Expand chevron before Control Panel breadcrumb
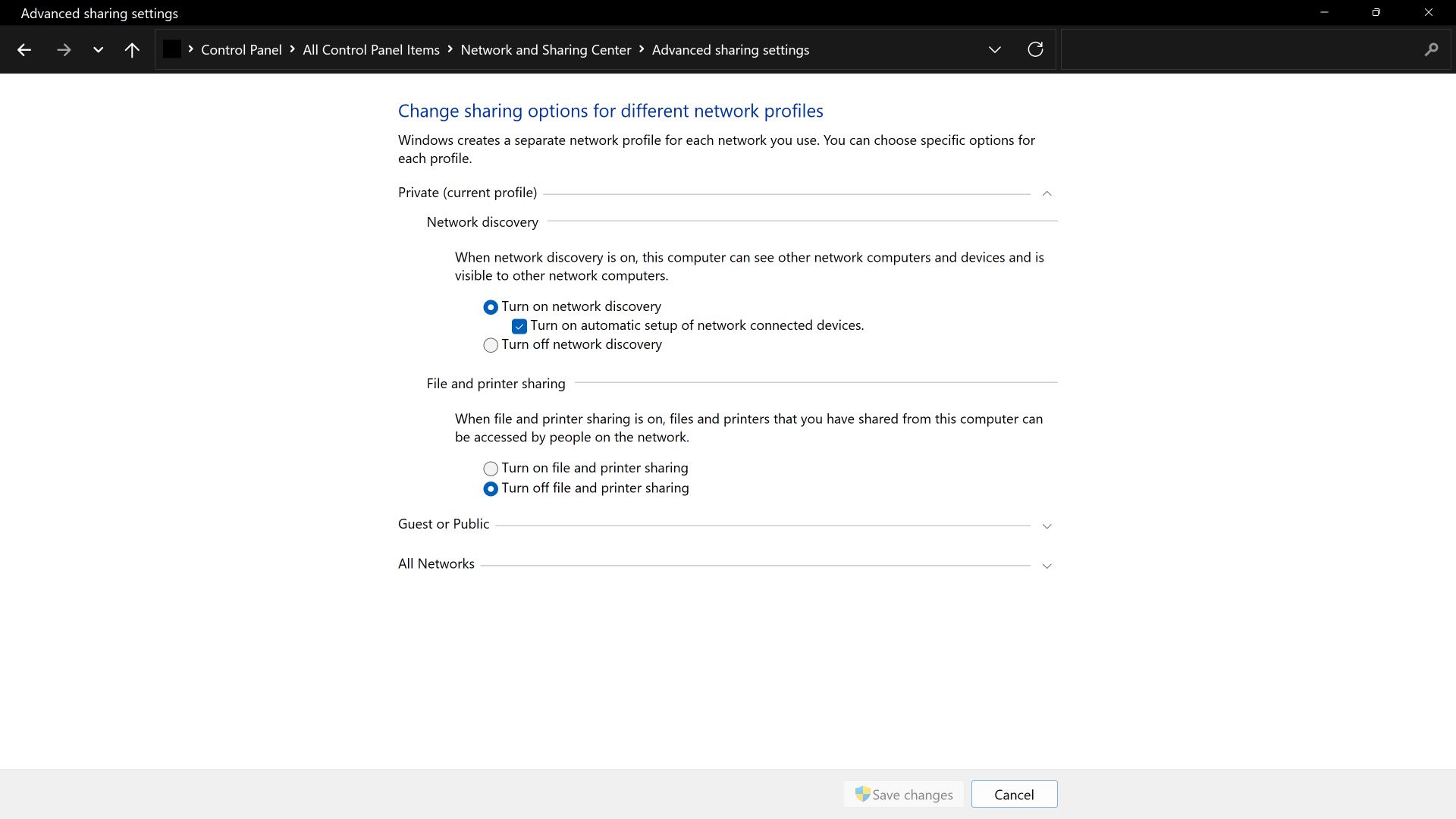 click(x=190, y=49)
